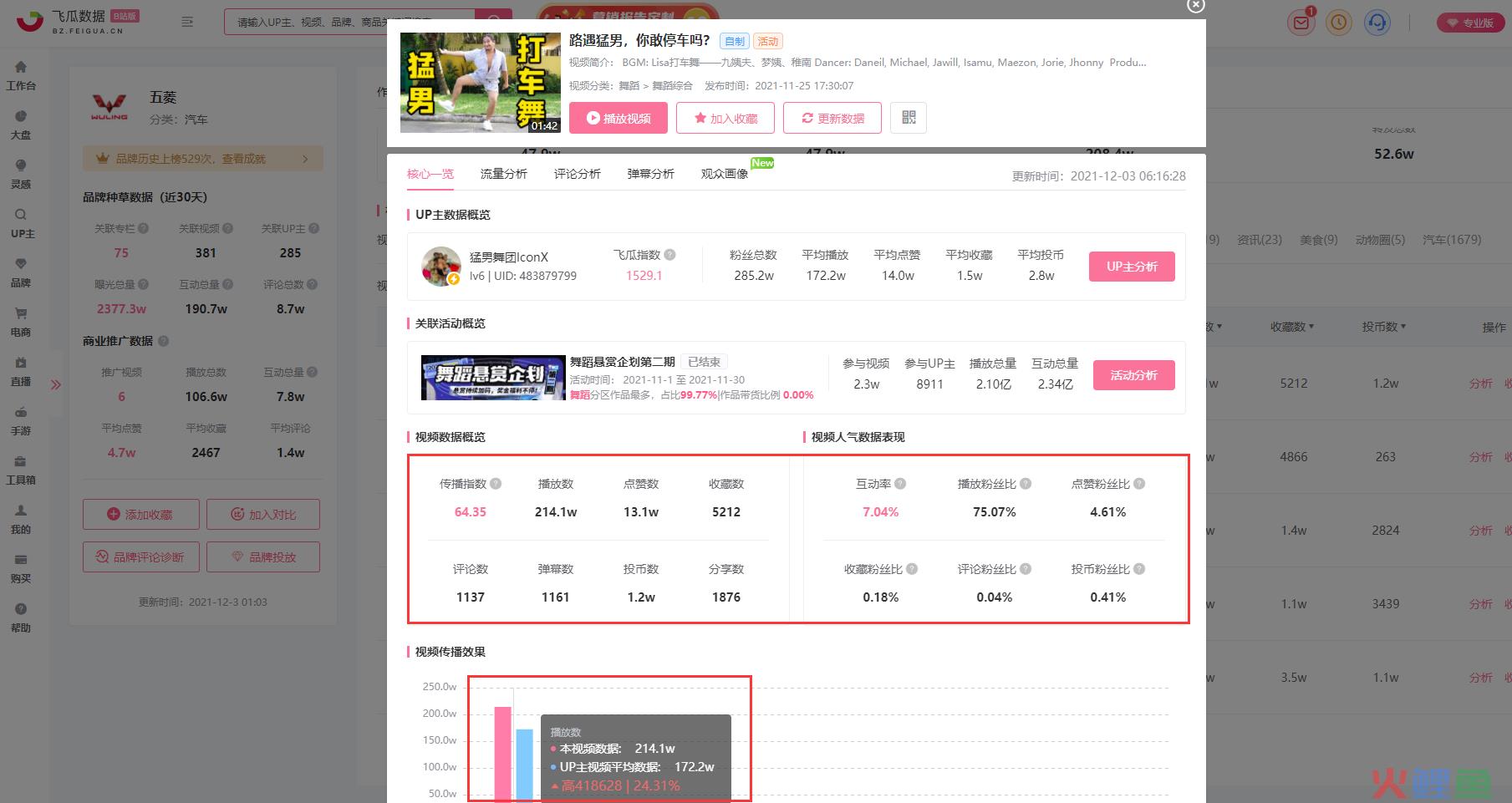This screenshot has width=1512, height=803.
Task: Open the 灵感 sidebar icon
Action: click(21, 165)
